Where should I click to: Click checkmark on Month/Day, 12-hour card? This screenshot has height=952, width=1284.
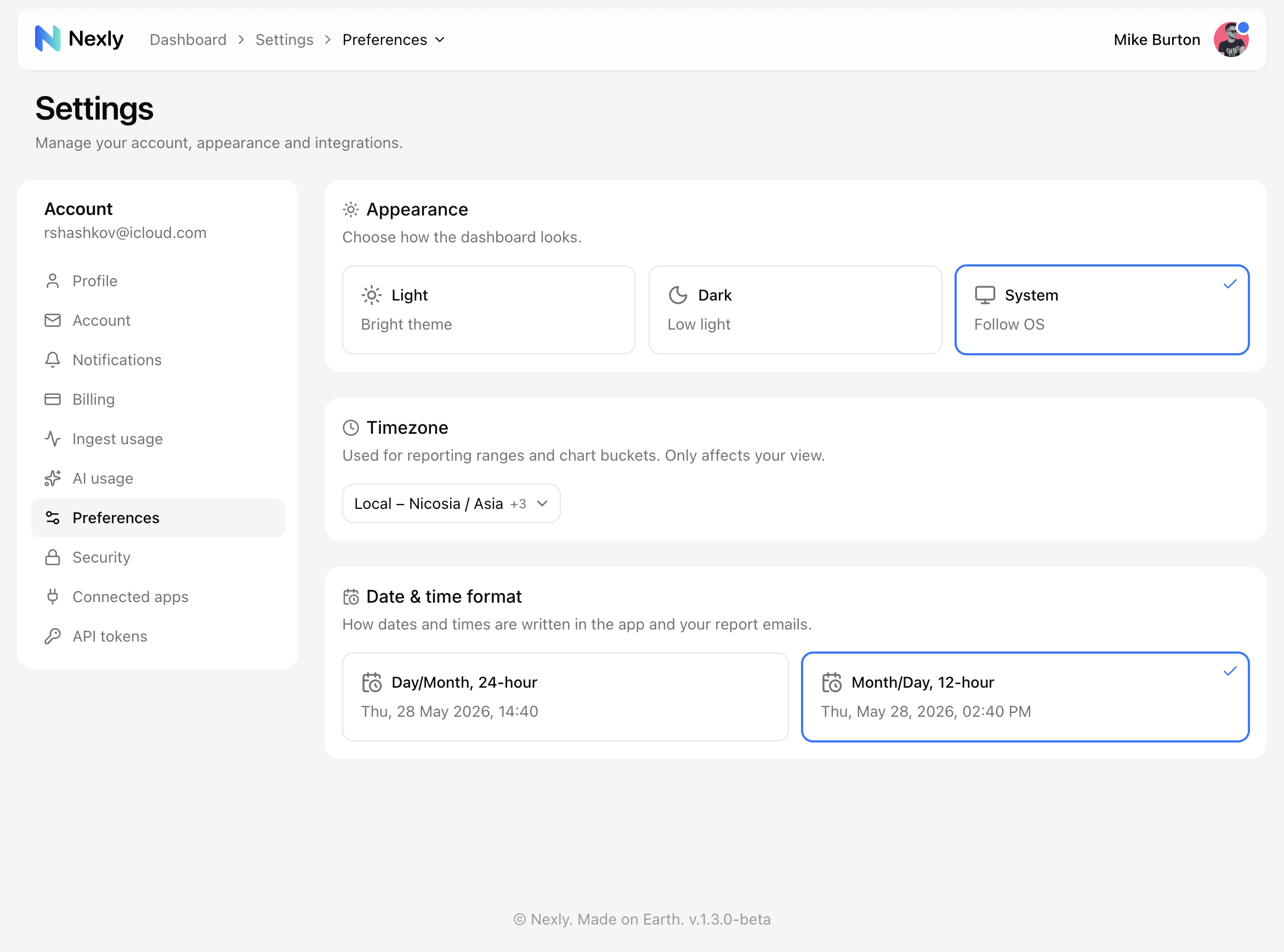(x=1230, y=671)
